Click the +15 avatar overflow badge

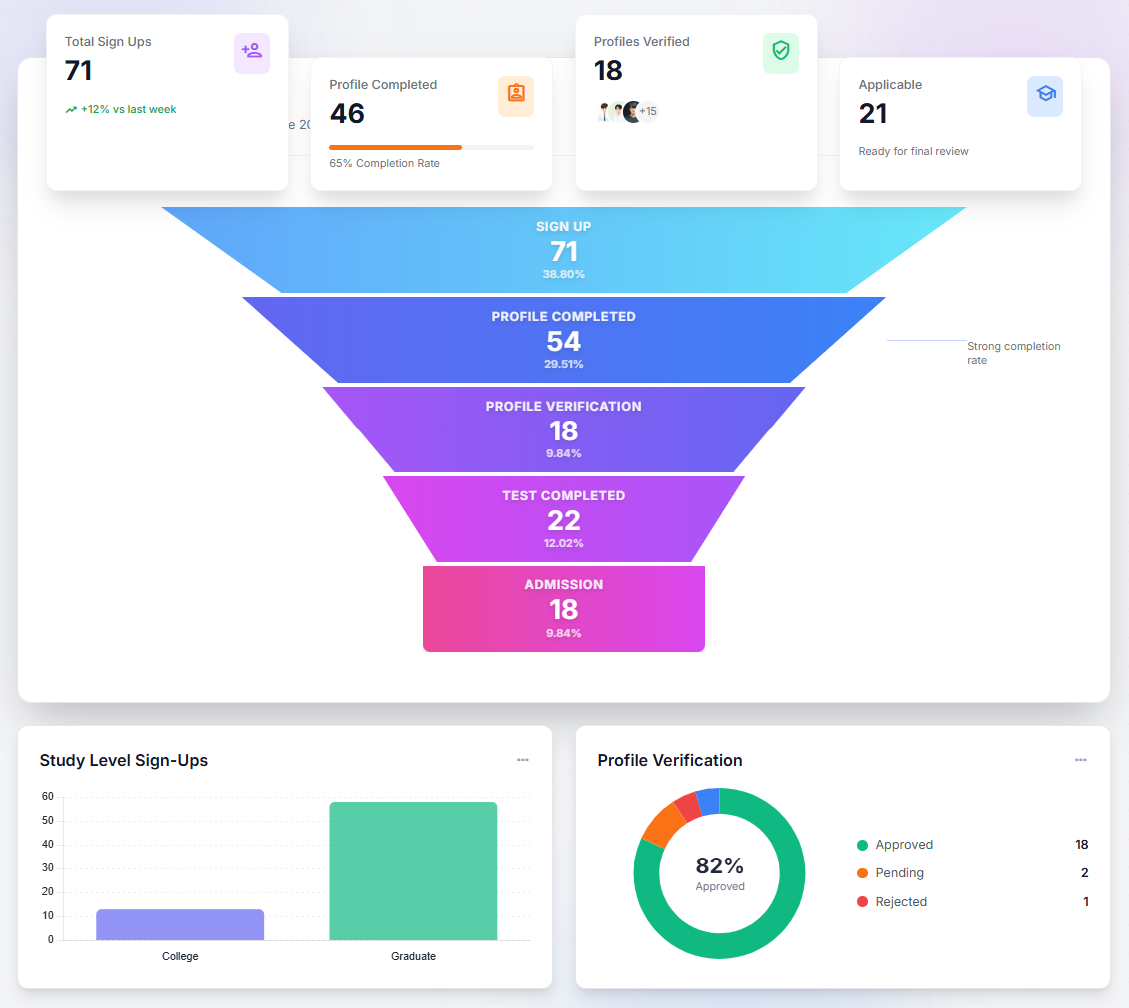point(648,112)
